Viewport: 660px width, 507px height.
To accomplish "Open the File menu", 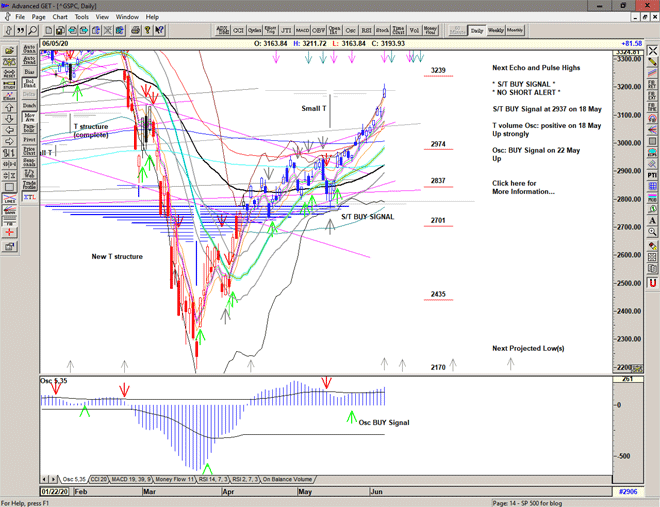I will [20, 17].
